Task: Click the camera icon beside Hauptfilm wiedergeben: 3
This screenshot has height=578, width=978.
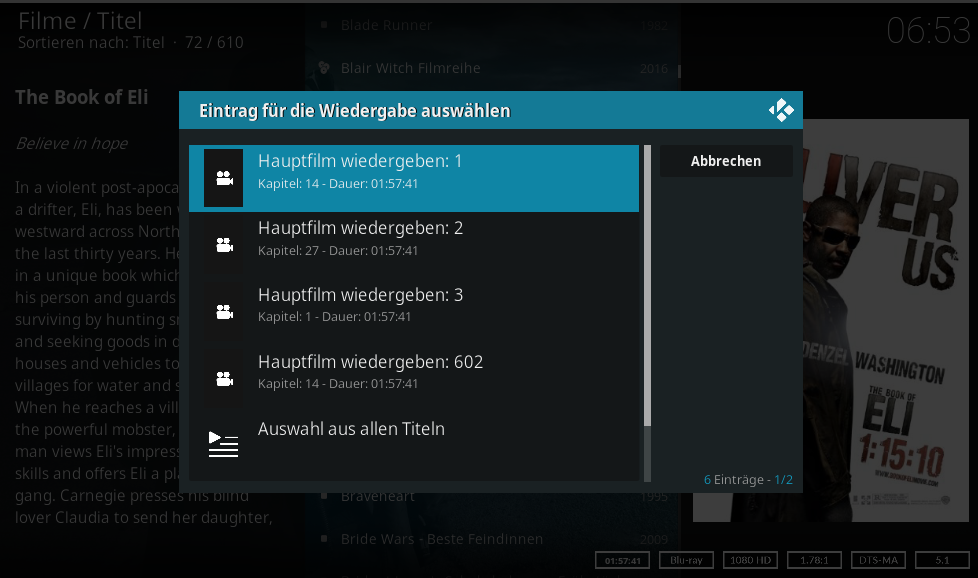Action: pyautogui.click(x=224, y=312)
